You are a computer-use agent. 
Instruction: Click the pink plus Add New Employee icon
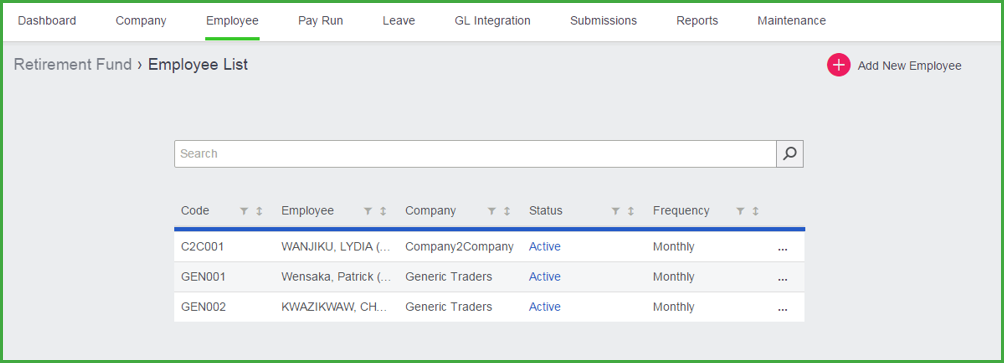838,65
